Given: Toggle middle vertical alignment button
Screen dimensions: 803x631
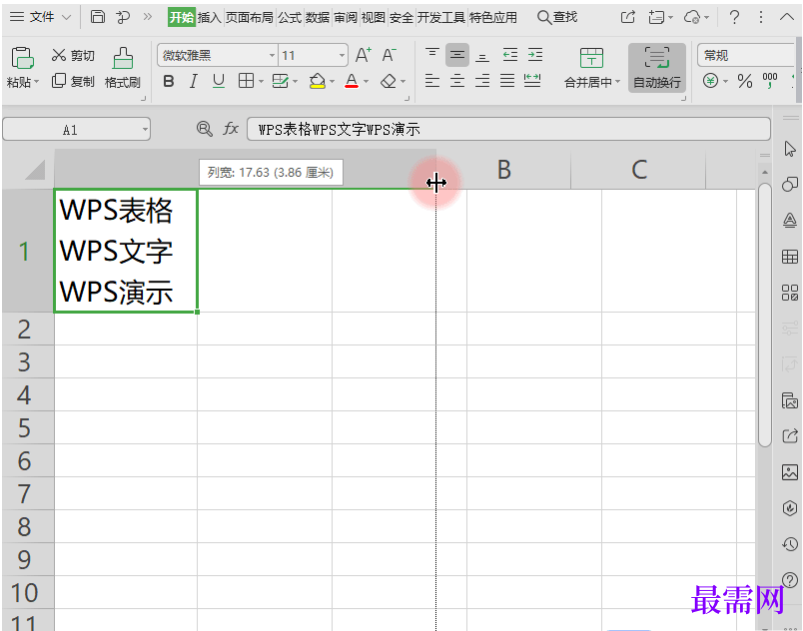Looking at the screenshot, I should pos(457,55).
